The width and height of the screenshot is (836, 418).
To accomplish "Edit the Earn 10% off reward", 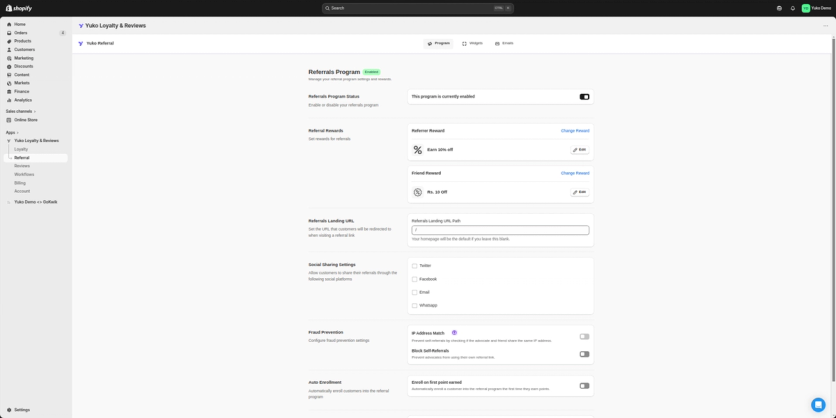I will pos(580,150).
